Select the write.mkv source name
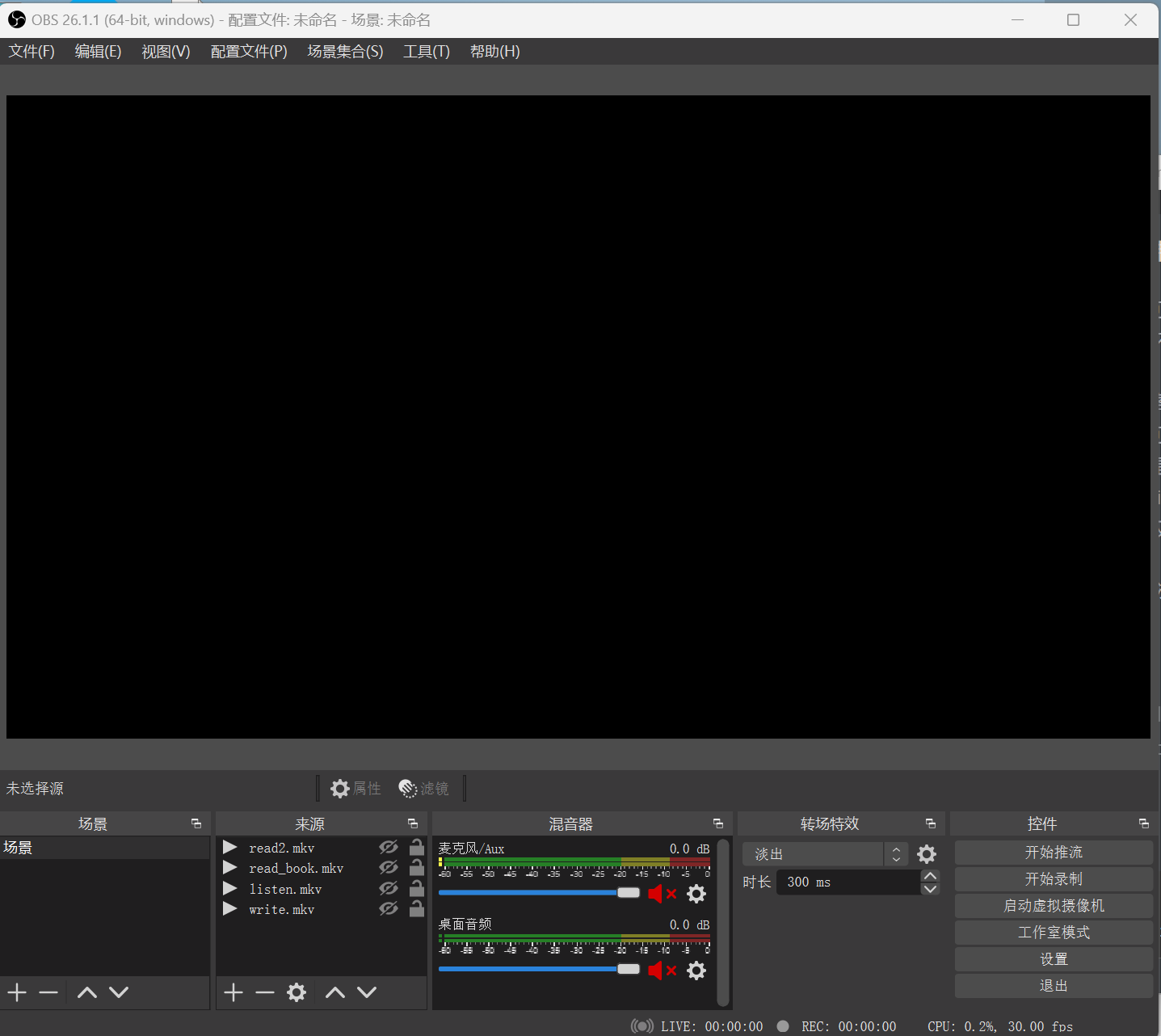 (x=281, y=909)
